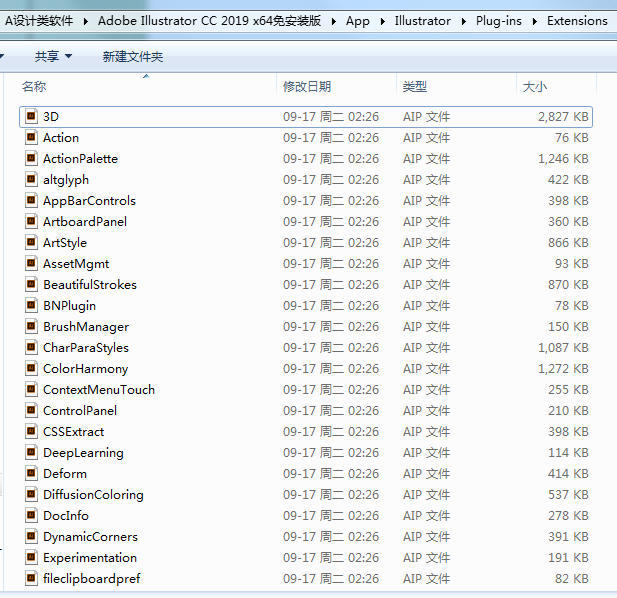Expand the arrow after App breadcrumb
This screenshot has height=598, width=617.
[x=382, y=21]
